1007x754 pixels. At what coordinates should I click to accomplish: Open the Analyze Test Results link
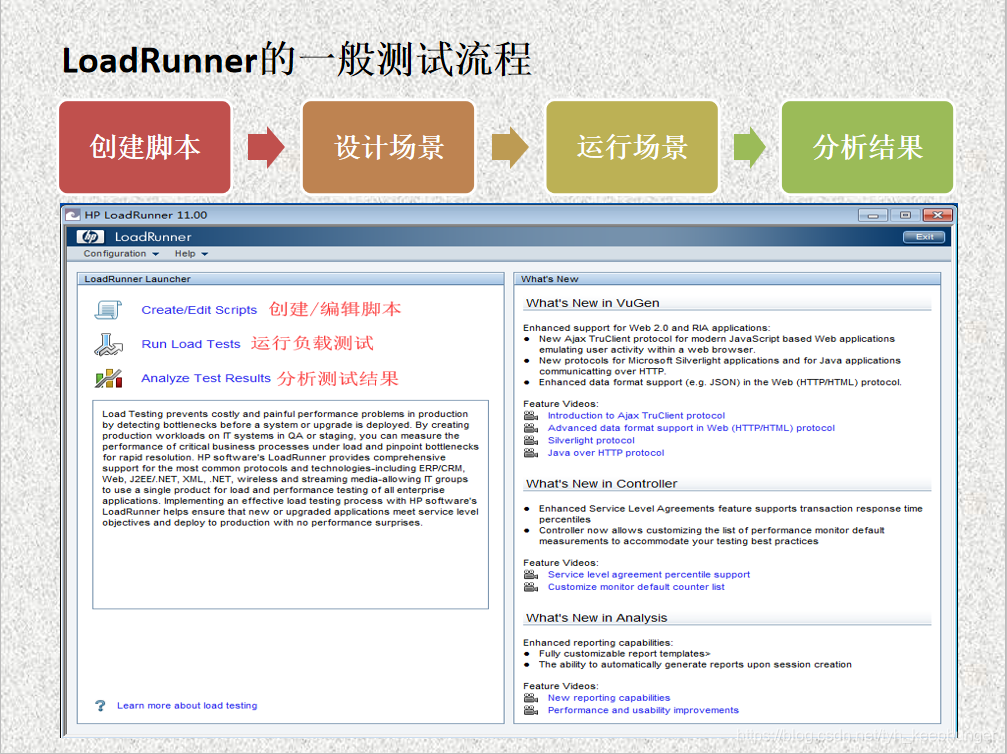pos(206,378)
